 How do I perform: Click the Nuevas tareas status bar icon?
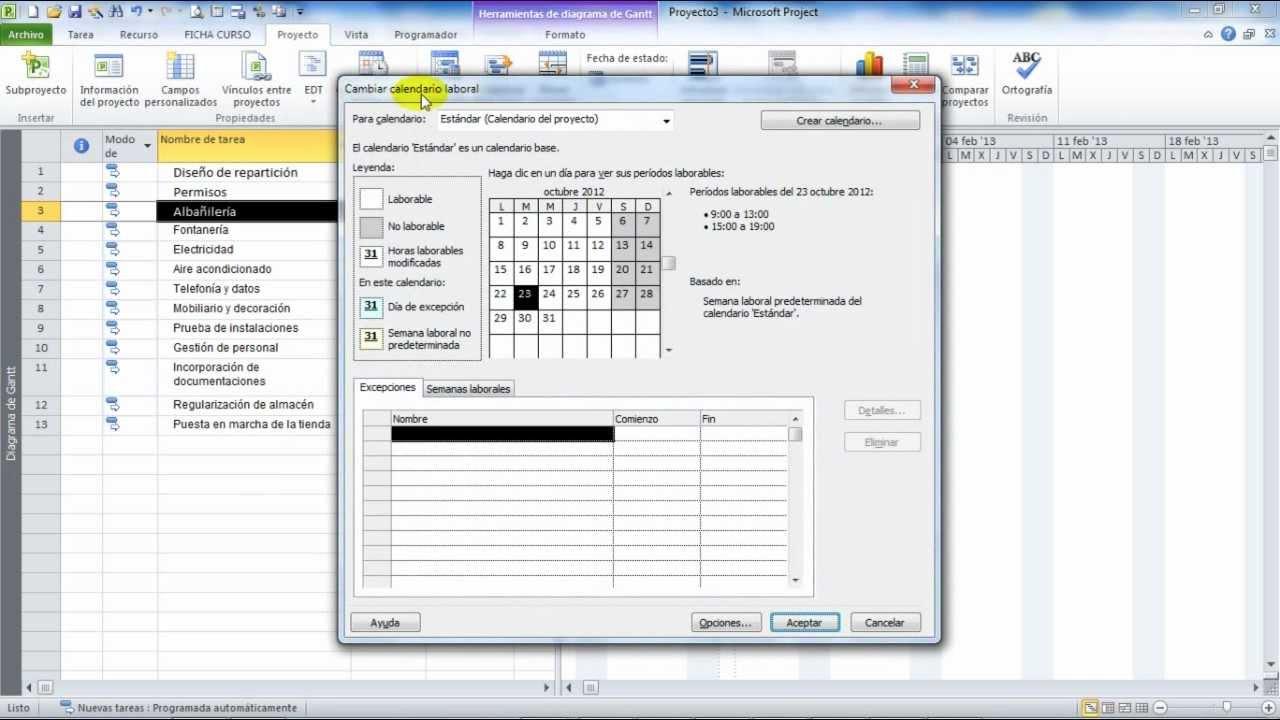click(x=67, y=707)
